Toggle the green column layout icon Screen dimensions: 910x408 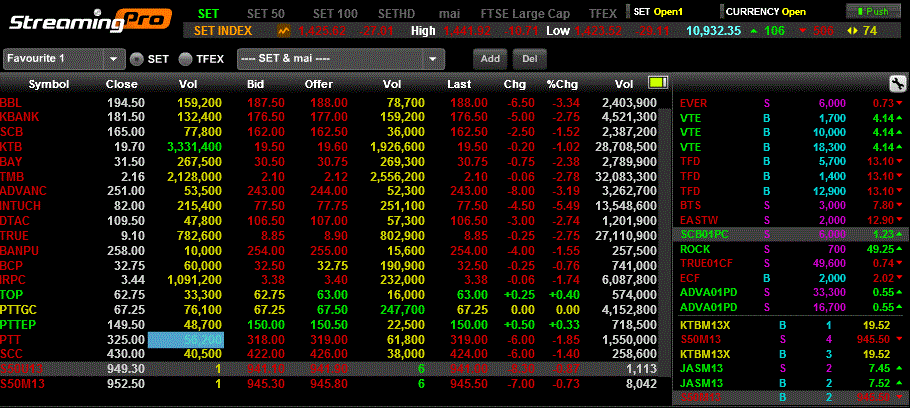(658, 83)
